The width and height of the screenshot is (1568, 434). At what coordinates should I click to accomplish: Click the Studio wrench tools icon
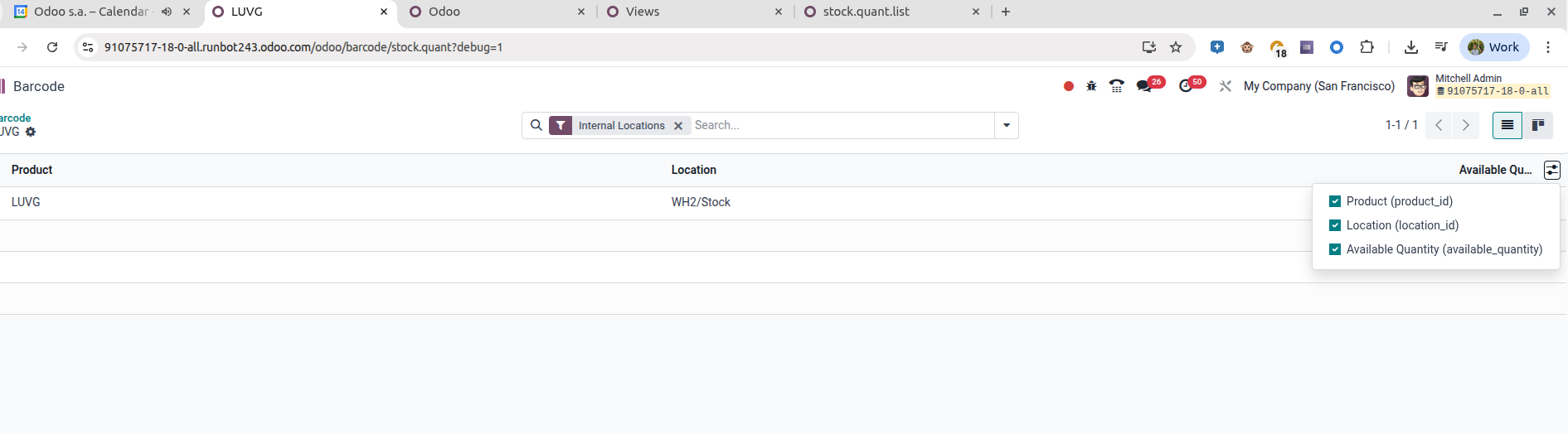tap(1225, 86)
